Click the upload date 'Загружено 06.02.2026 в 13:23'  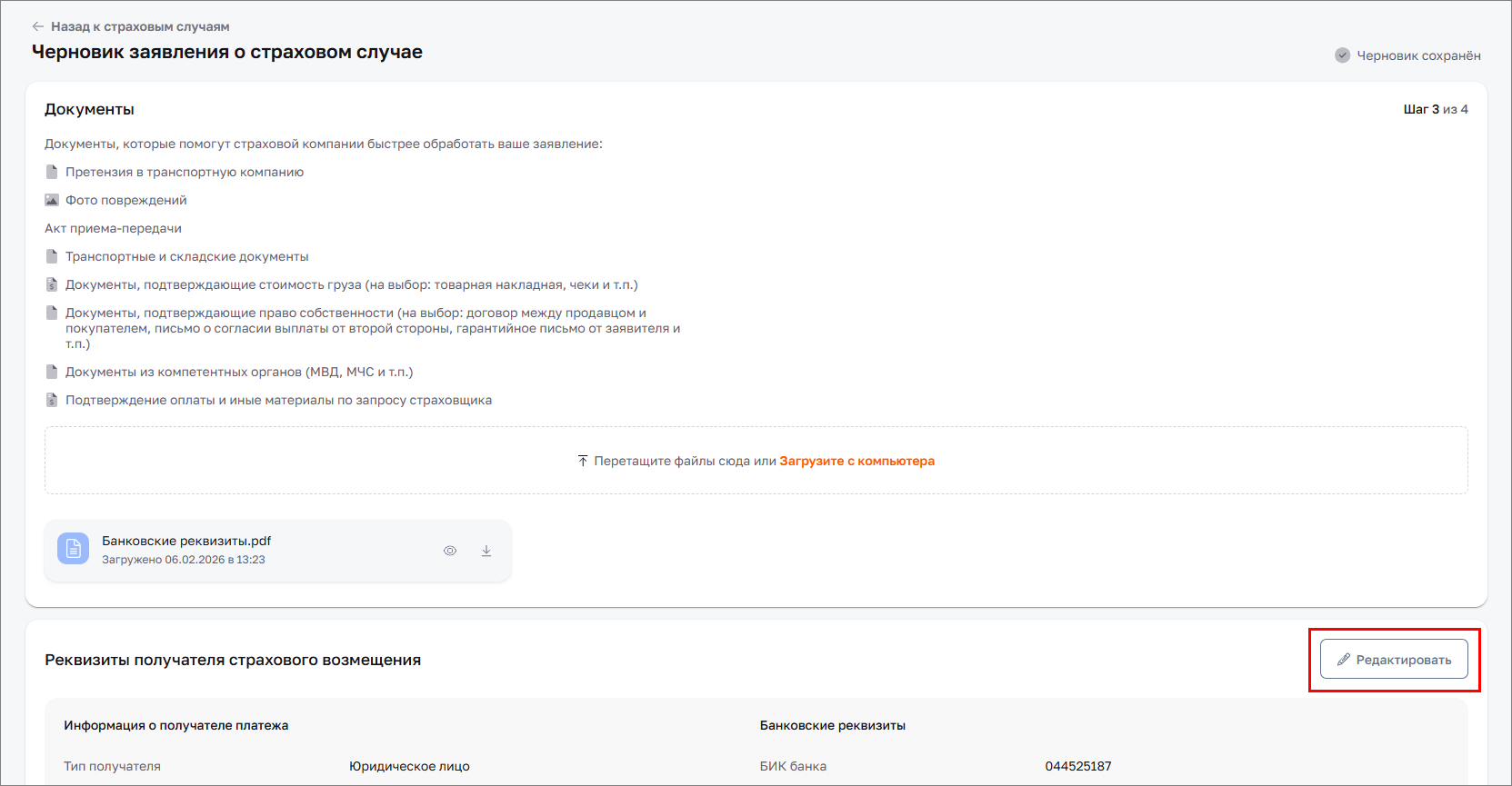click(x=184, y=560)
